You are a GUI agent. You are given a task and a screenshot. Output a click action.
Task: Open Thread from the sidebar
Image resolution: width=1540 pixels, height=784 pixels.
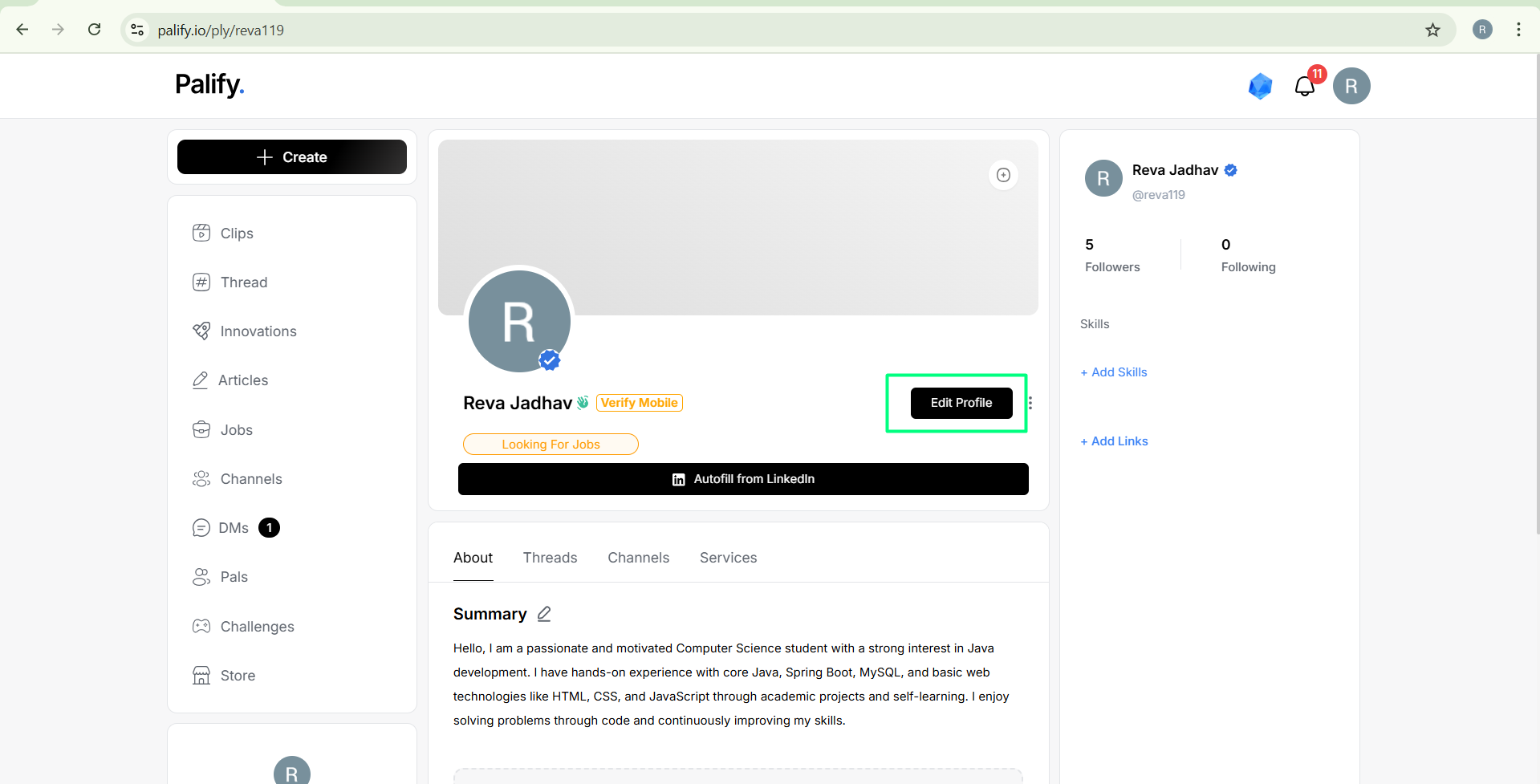(230, 282)
